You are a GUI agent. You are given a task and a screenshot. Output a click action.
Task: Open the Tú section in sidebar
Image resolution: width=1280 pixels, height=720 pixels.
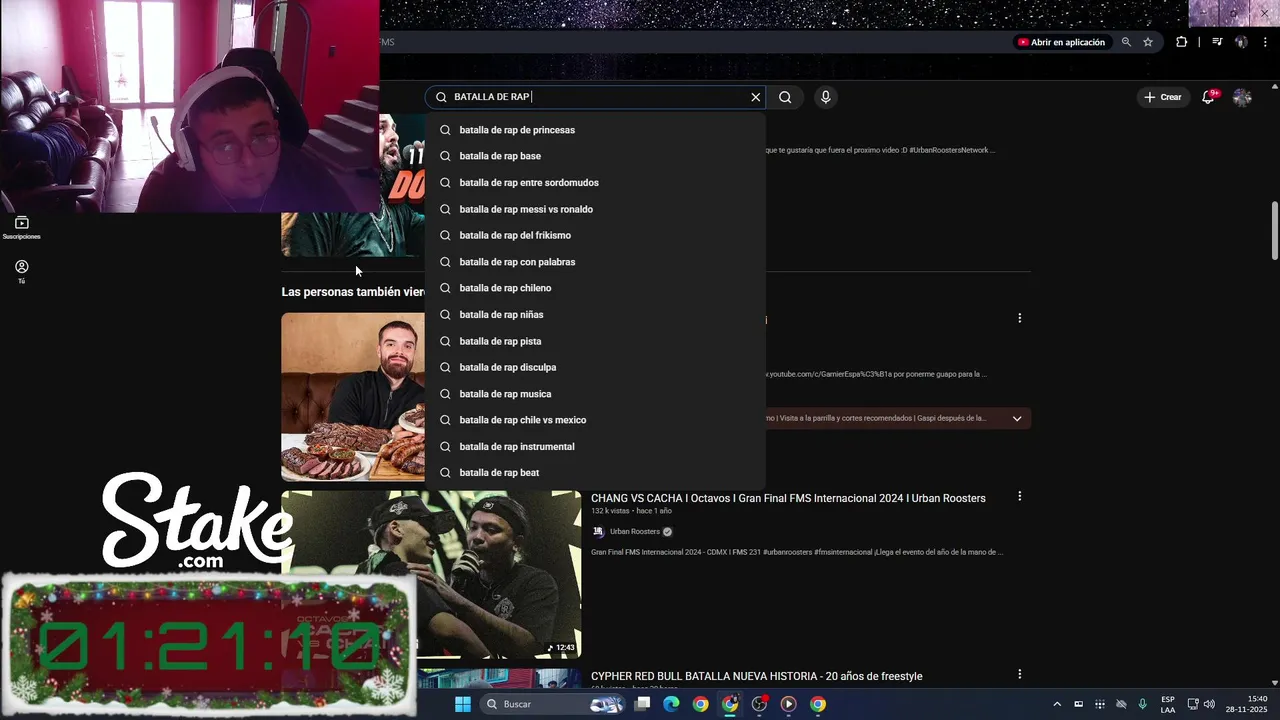coord(21,272)
